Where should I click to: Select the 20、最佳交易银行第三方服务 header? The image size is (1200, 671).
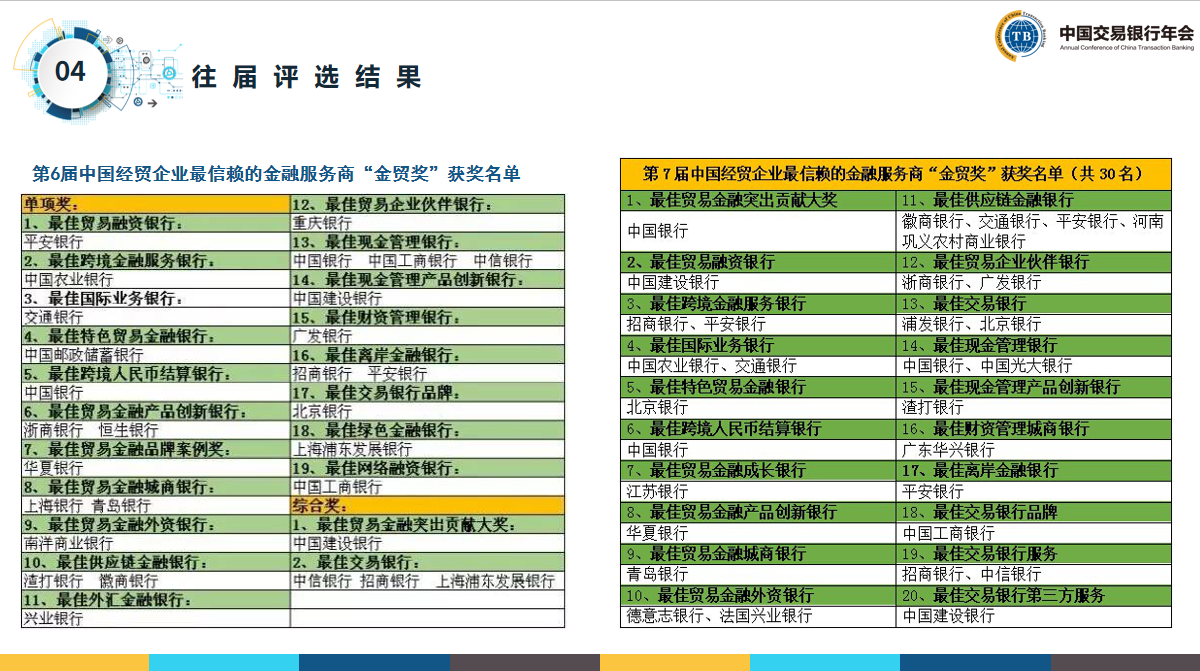[1033, 595]
